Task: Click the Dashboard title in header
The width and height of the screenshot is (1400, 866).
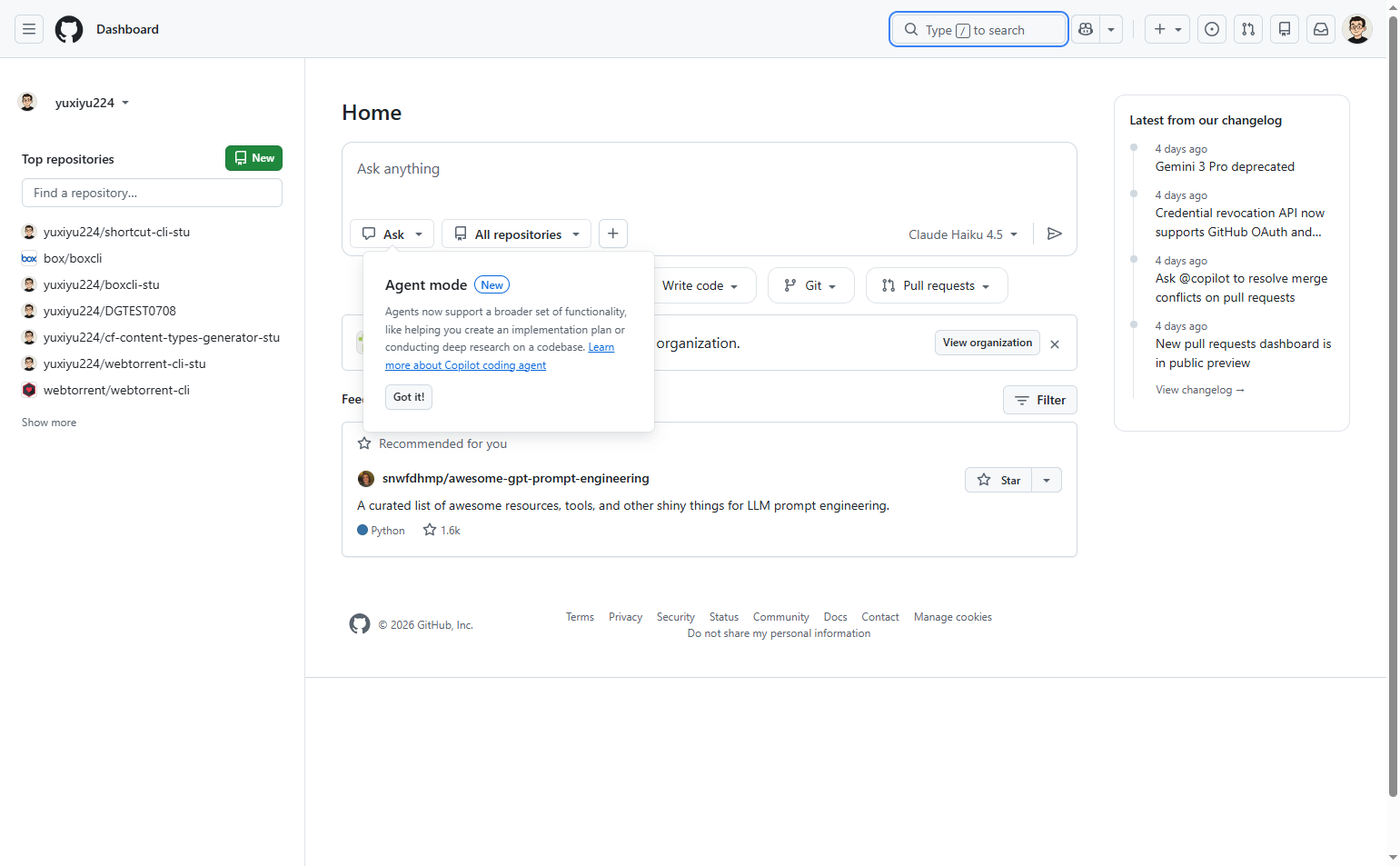Action: 127,29
